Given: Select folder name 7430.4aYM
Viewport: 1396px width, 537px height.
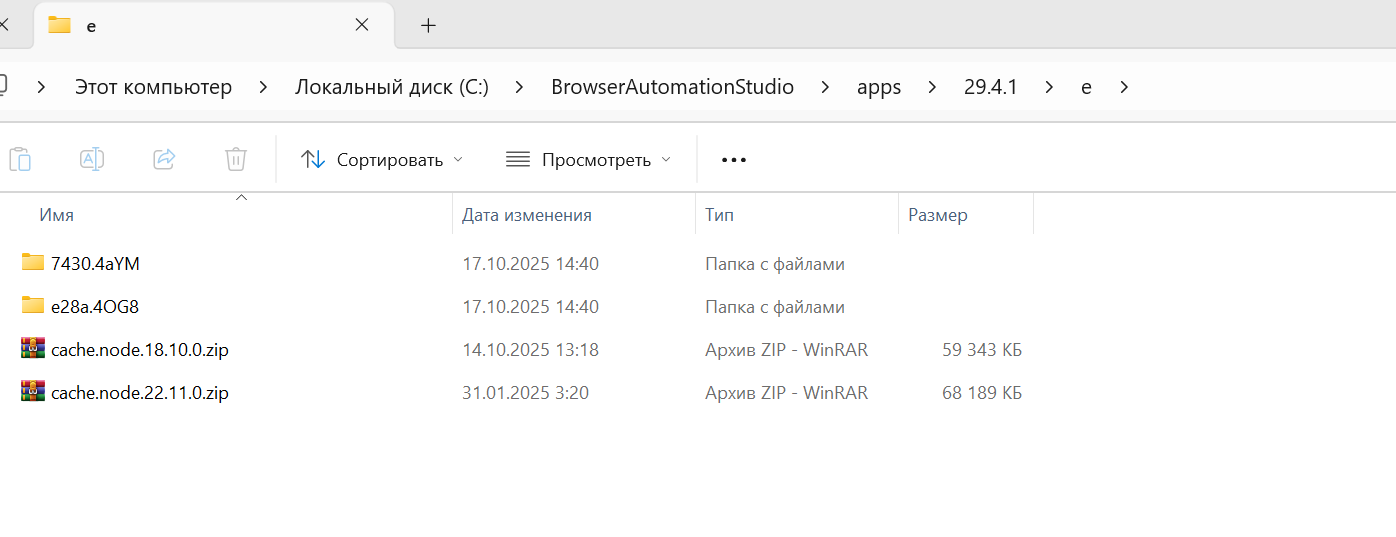Looking at the screenshot, I should (x=95, y=264).
